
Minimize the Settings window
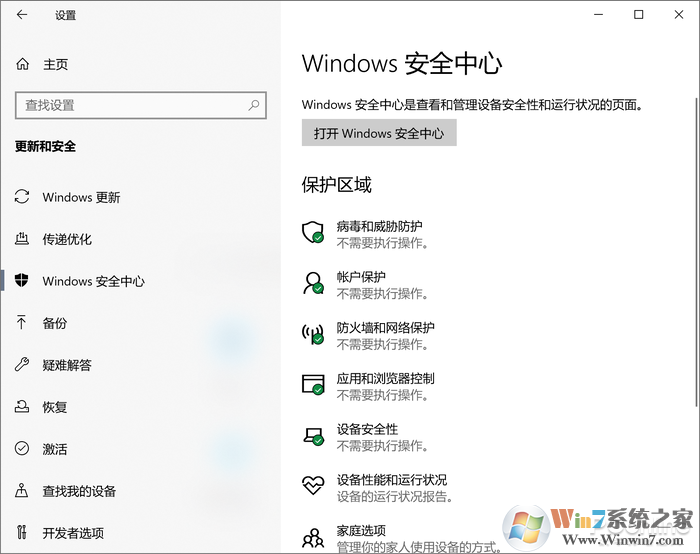(598, 15)
